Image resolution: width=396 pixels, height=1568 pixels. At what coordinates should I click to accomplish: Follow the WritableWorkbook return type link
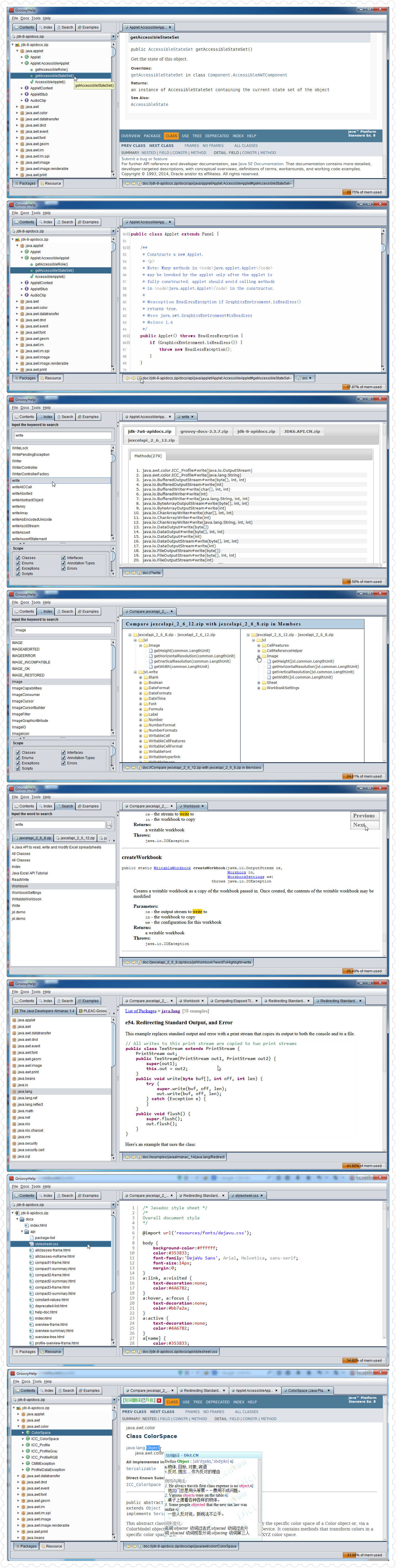point(172,868)
